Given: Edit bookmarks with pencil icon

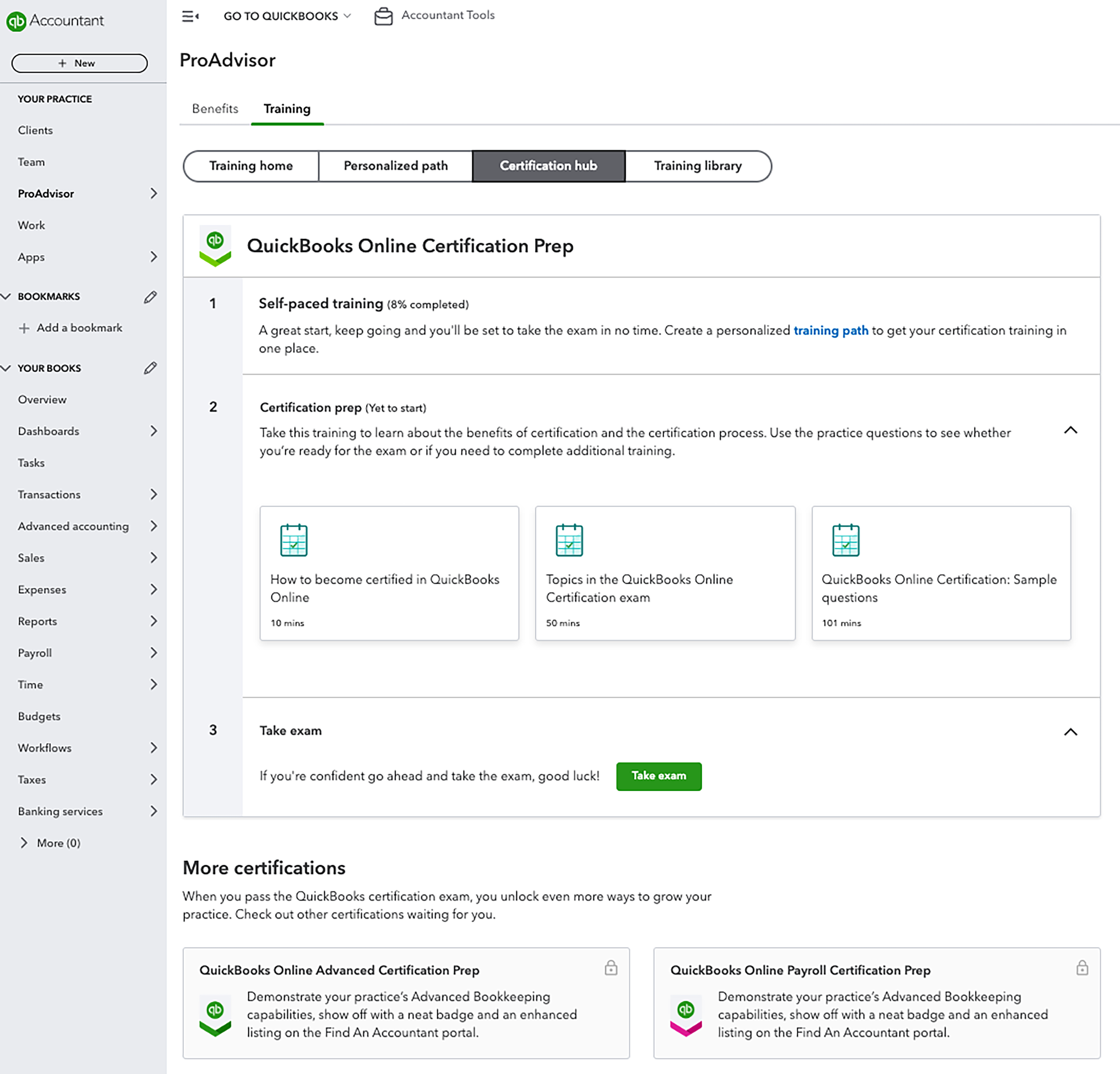Looking at the screenshot, I should coord(150,297).
